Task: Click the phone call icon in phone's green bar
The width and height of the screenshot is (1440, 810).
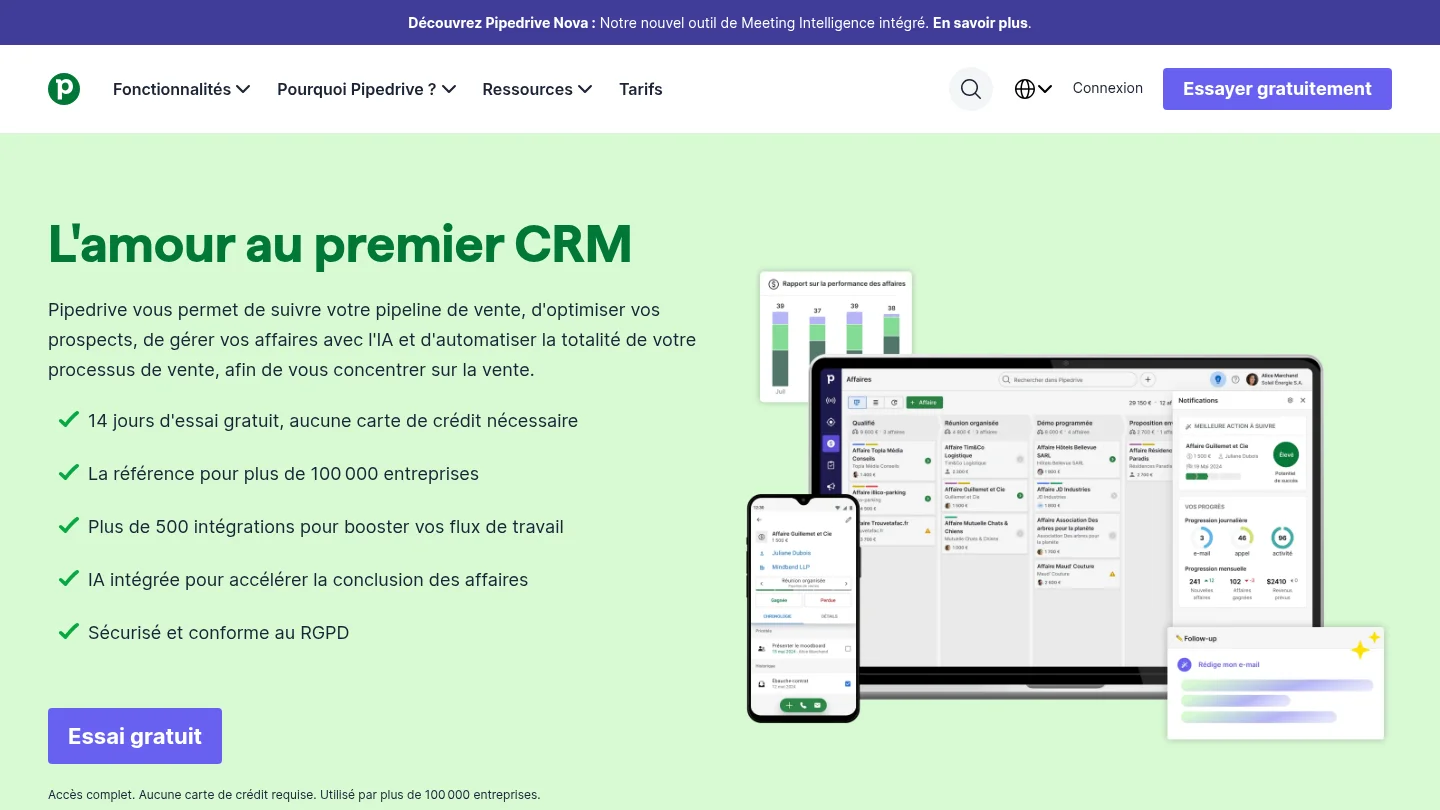Action: [x=803, y=705]
